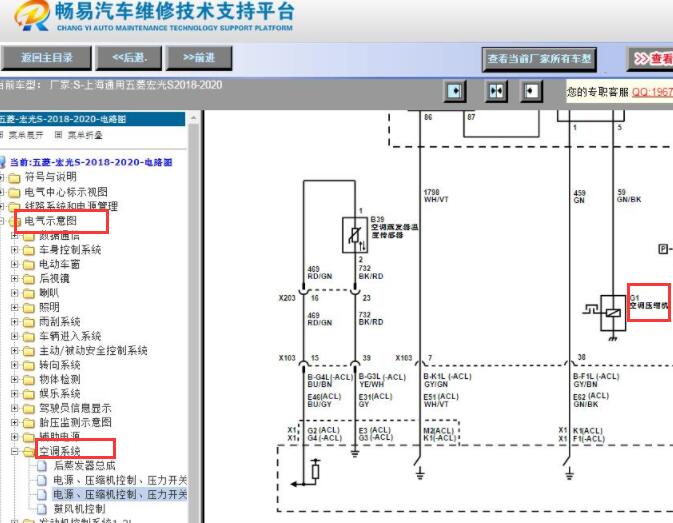The image size is (673, 523).
Task: Open the 主动/被动安全控制系统 folder
Action: click(x=93, y=351)
